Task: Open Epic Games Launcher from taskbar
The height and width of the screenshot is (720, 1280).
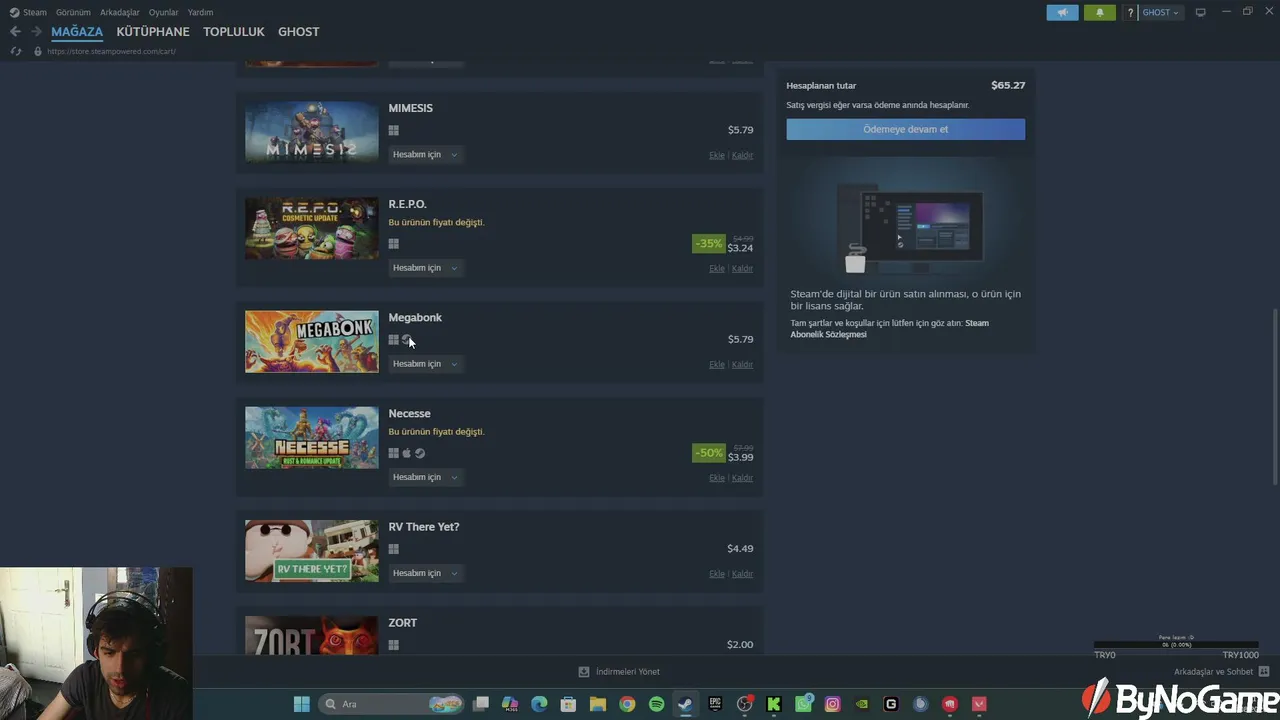Action: 715,704
